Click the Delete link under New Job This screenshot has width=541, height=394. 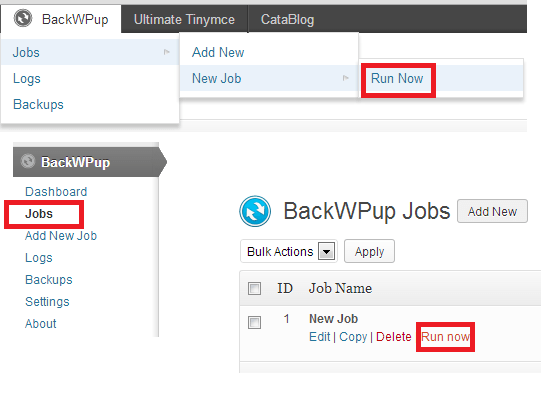point(394,336)
